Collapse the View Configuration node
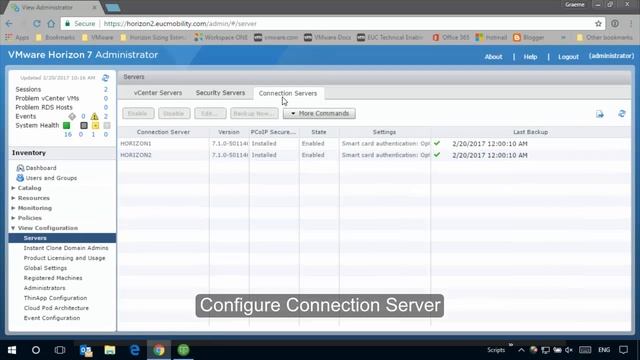 tap(13, 228)
